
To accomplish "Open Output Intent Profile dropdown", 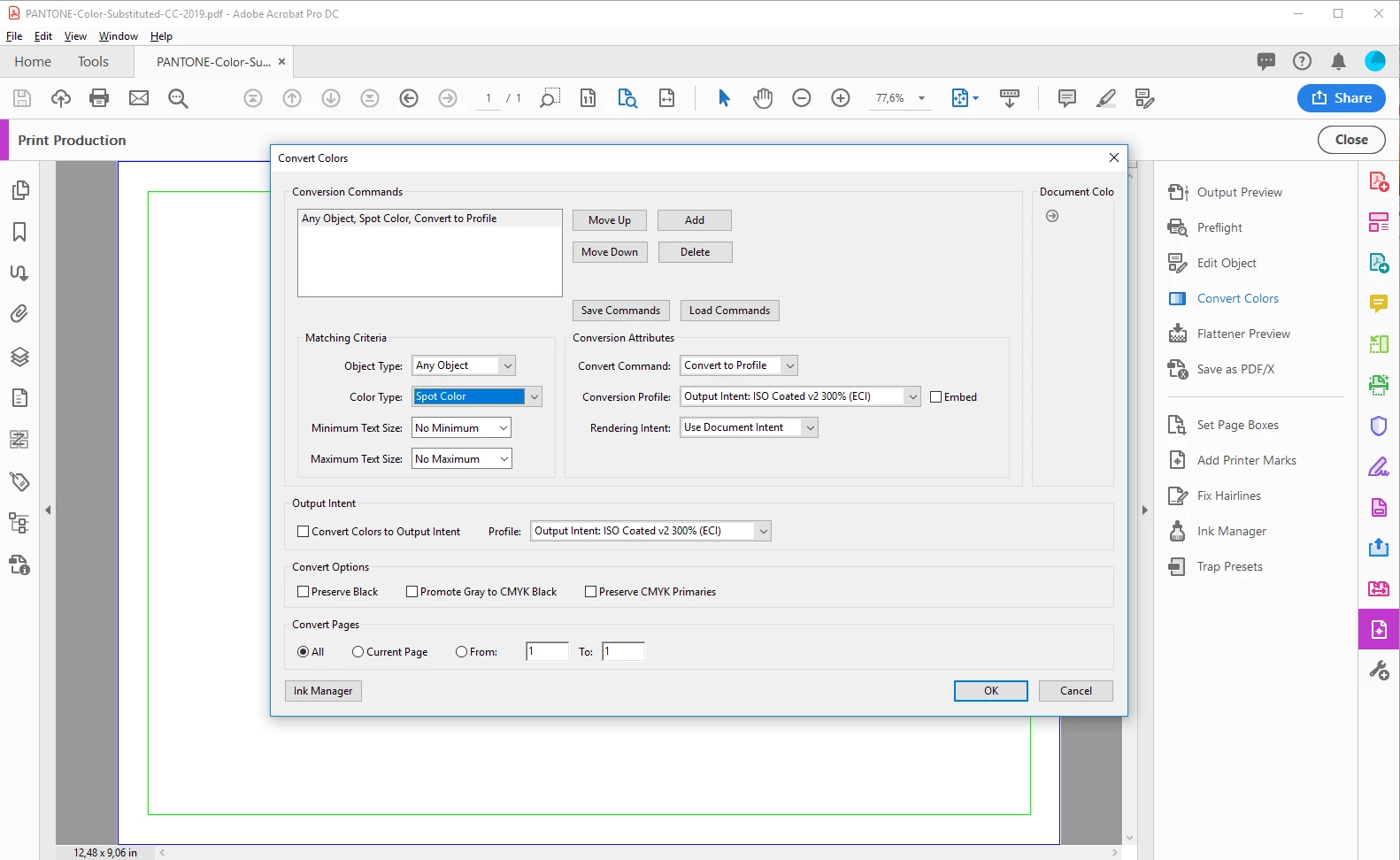I will tap(650, 531).
